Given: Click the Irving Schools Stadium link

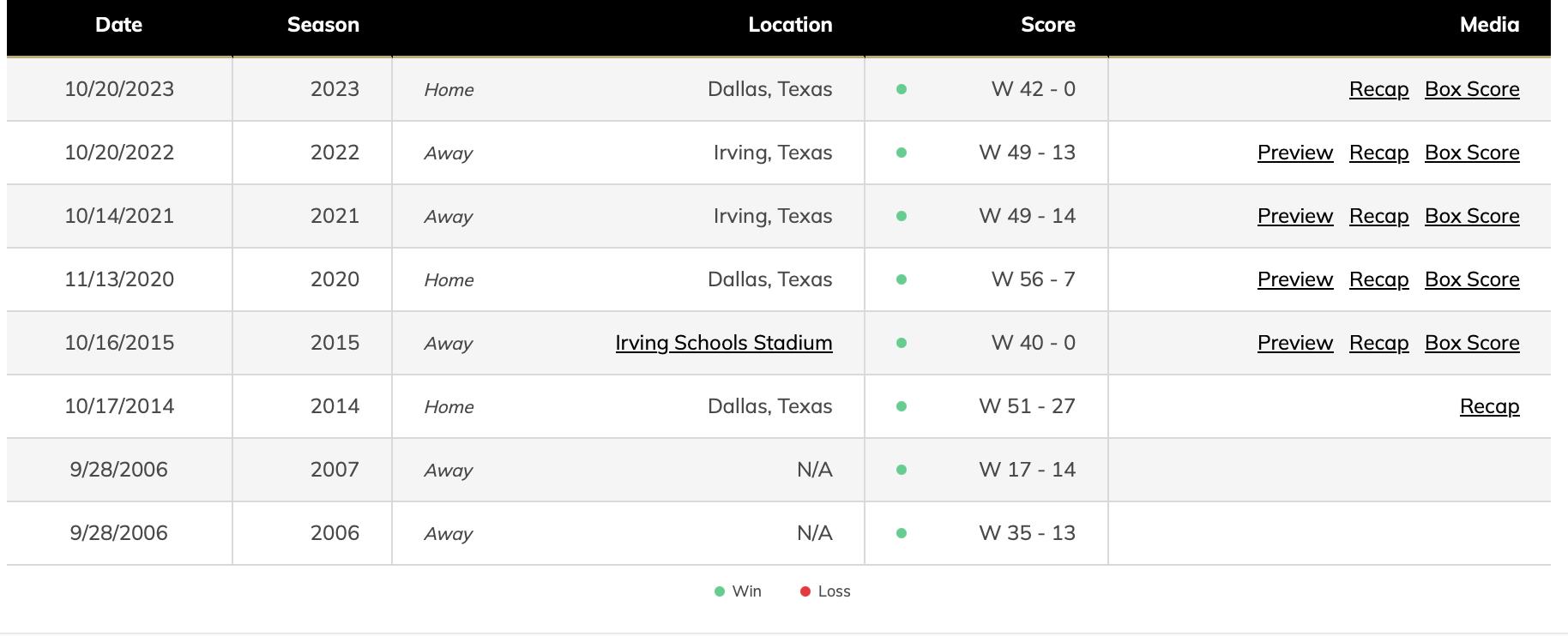Looking at the screenshot, I should (x=723, y=343).
